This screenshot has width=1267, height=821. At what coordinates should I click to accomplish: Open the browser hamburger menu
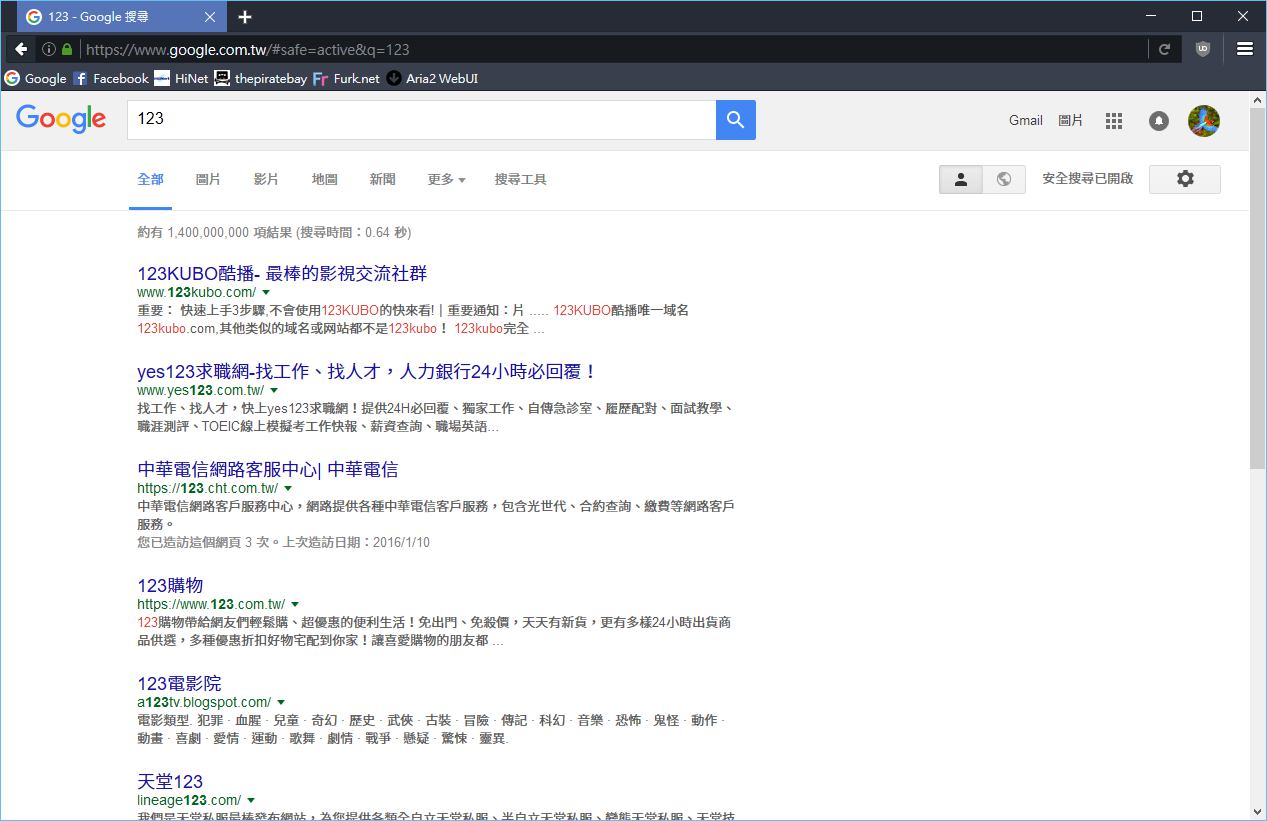1244,49
